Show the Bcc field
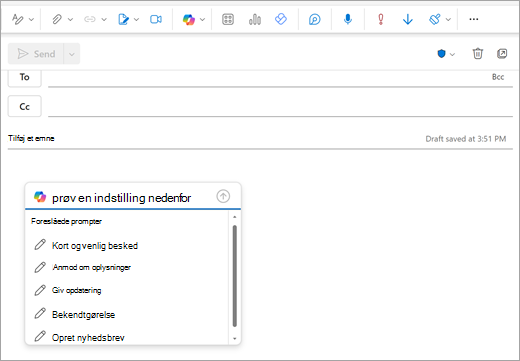Screen dimensions: 520x361 point(498,77)
